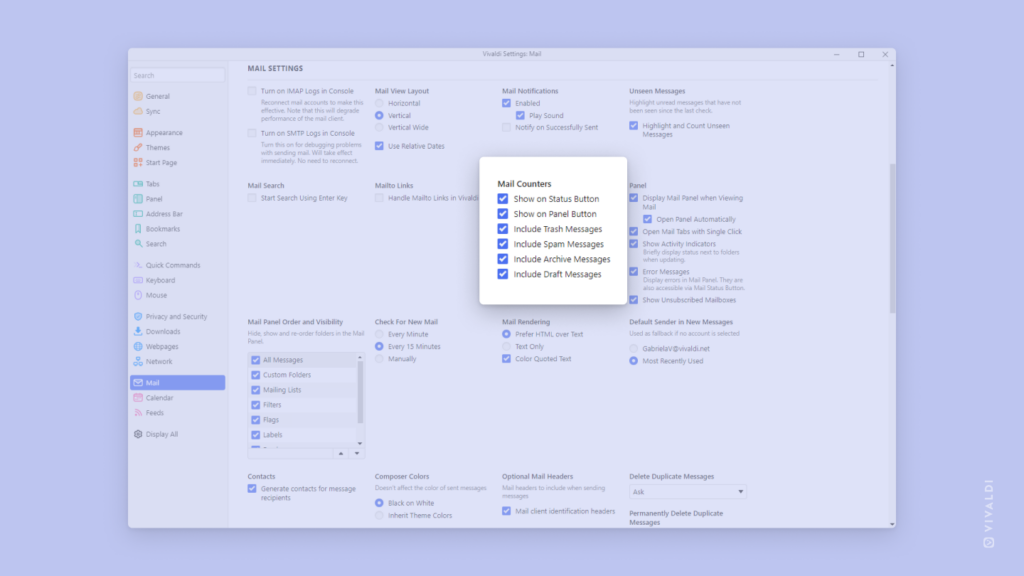Switch to Address Bar settings section
This screenshot has height=576, width=1024.
pos(178,214)
